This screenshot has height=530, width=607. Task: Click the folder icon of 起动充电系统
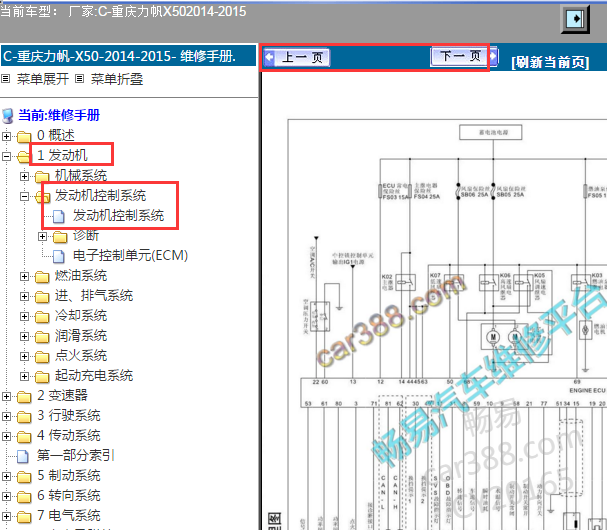(42, 377)
